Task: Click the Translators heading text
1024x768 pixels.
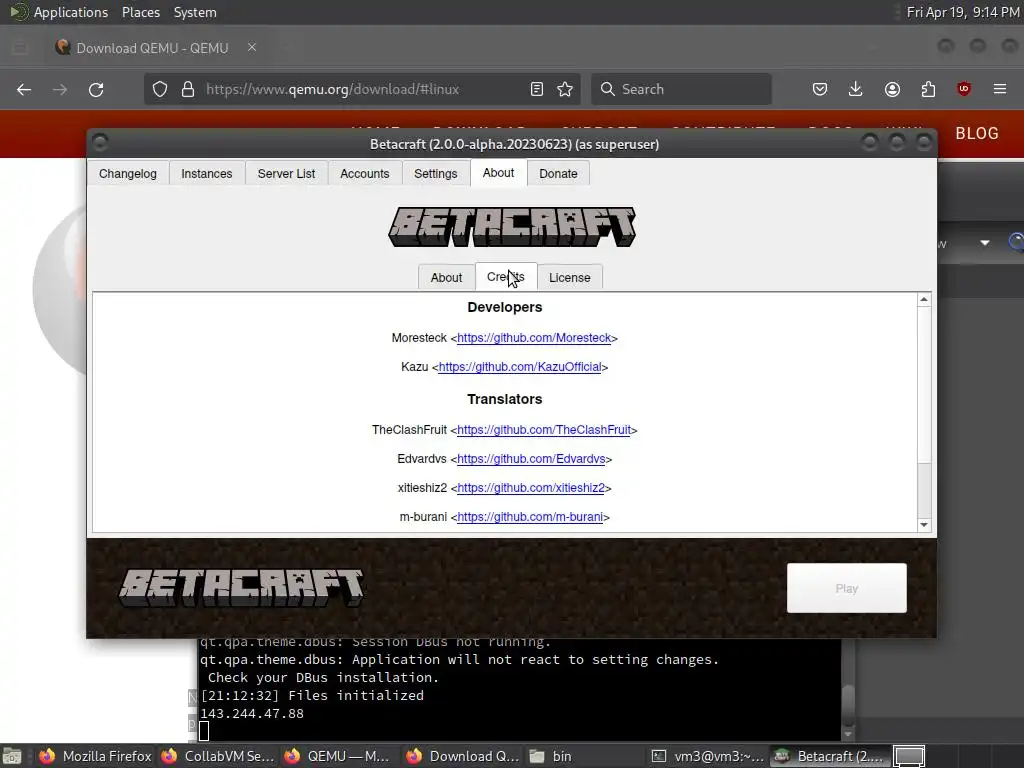Action: (x=505, y=399)
